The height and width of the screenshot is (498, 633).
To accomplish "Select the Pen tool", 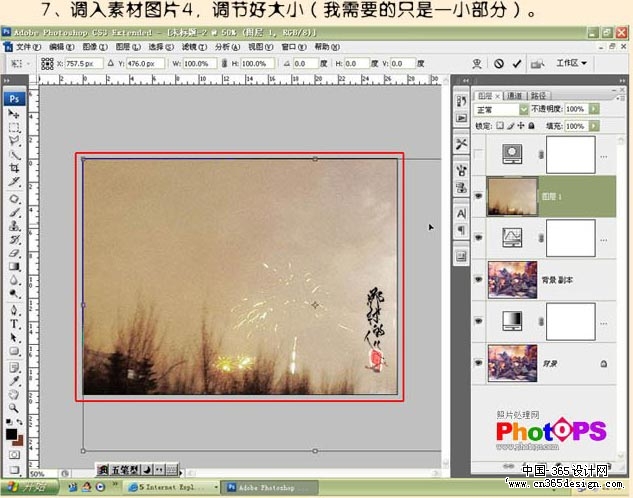I will point(14,310).
